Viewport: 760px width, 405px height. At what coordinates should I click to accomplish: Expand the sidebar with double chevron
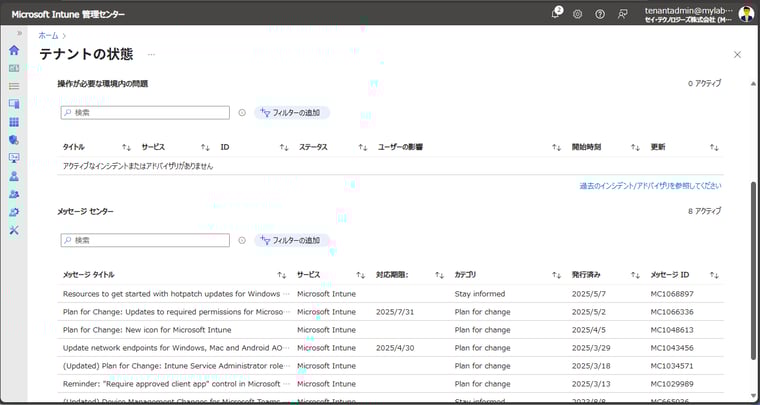click(19, 33)
